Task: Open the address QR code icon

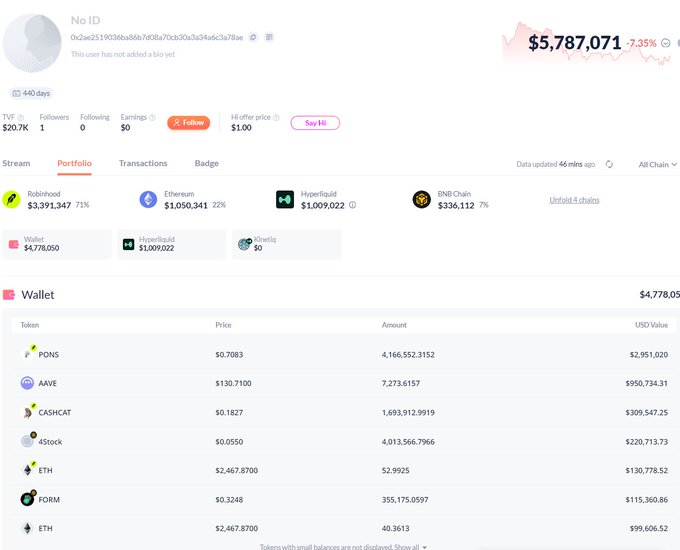Action: coord(269,37)
